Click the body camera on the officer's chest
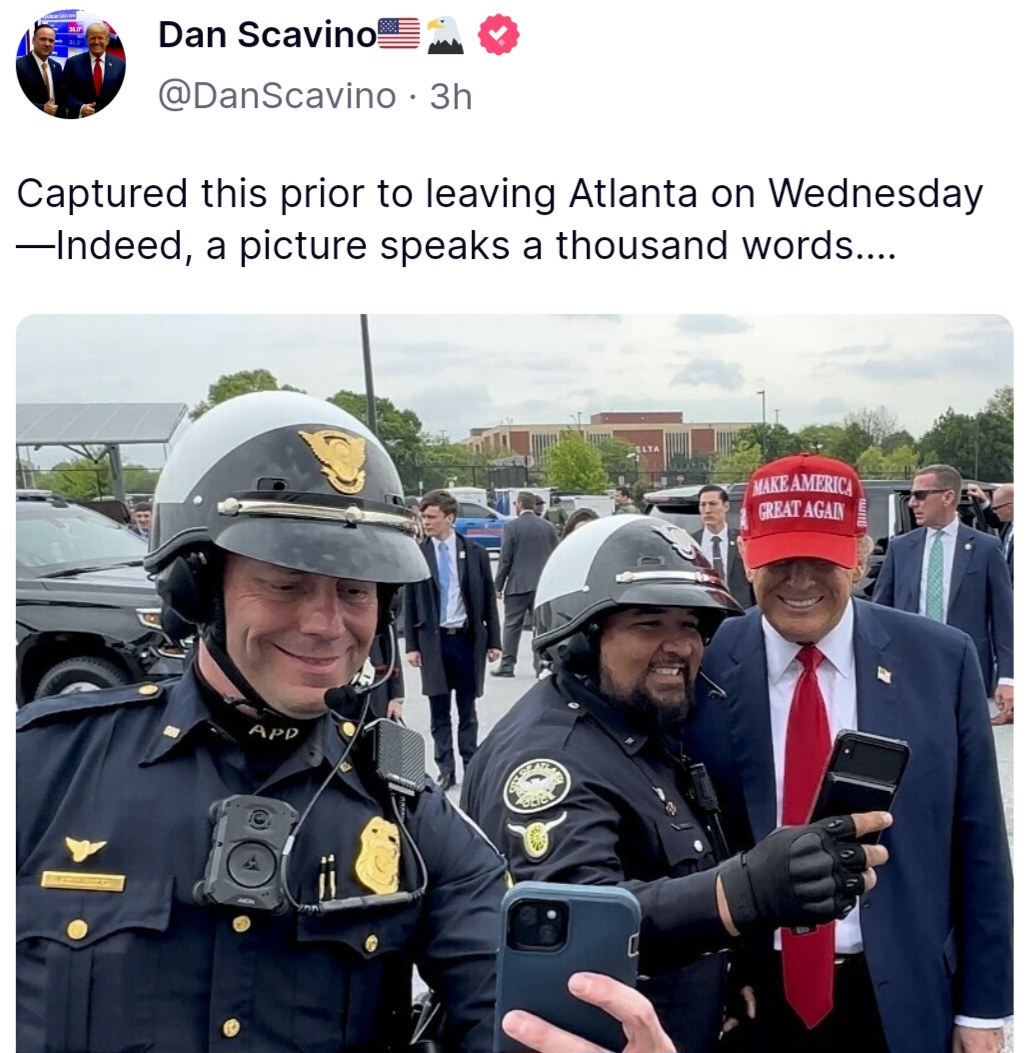This screenshot has width=1036, height=1053. click(248, 853)
